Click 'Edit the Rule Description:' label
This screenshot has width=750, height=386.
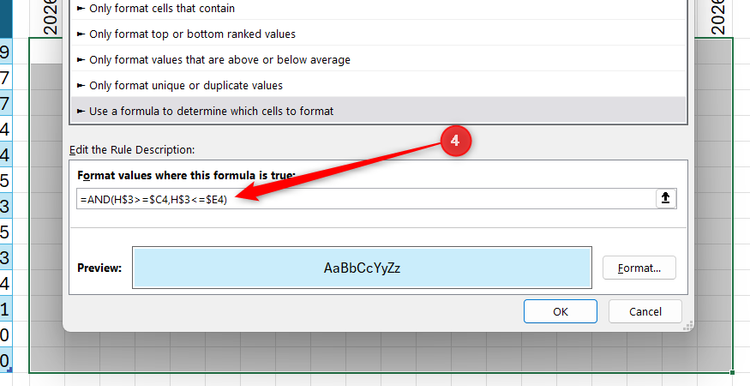[132, 150]
